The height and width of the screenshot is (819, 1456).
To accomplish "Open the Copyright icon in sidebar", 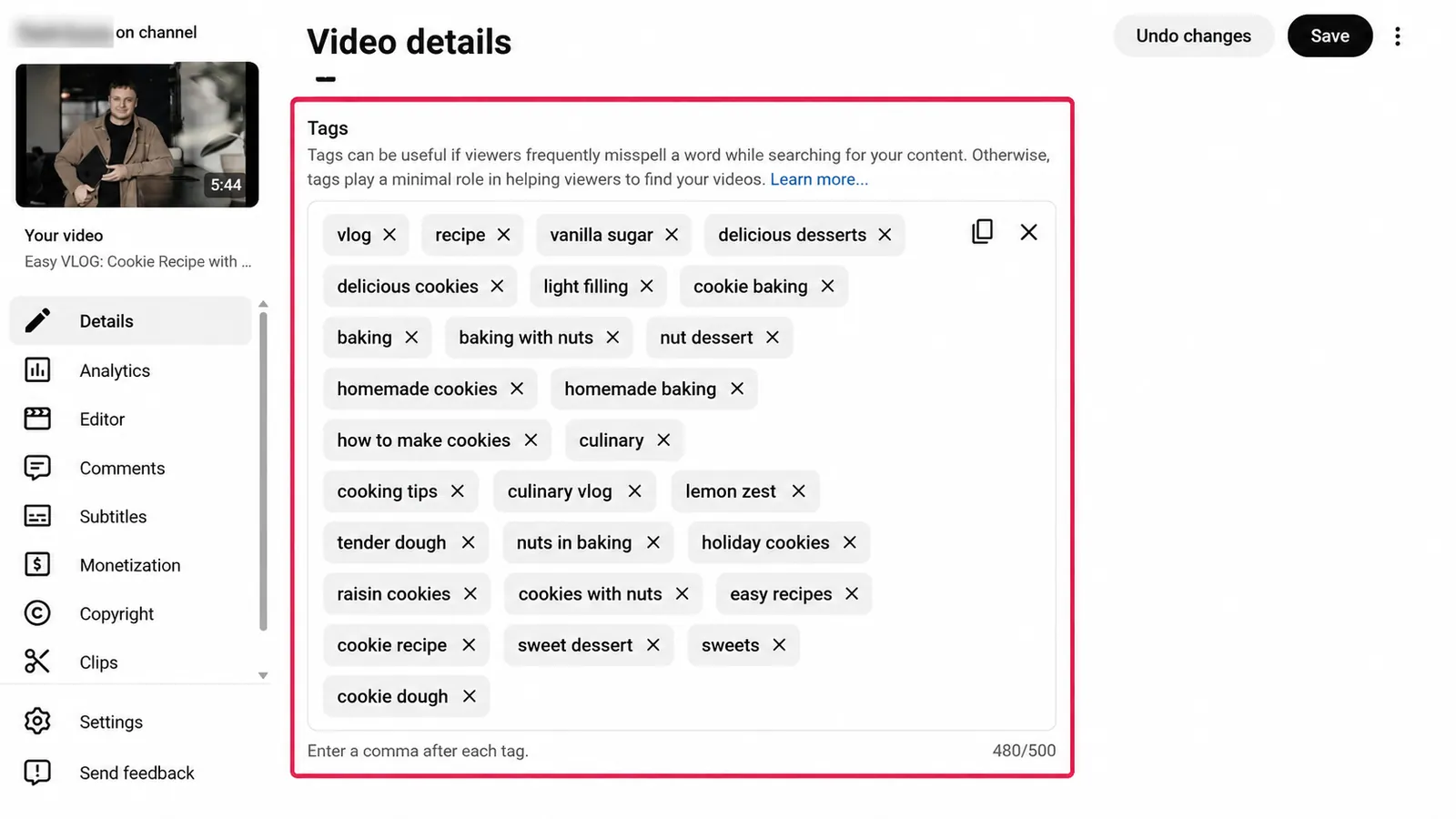I will click(37, 613).
